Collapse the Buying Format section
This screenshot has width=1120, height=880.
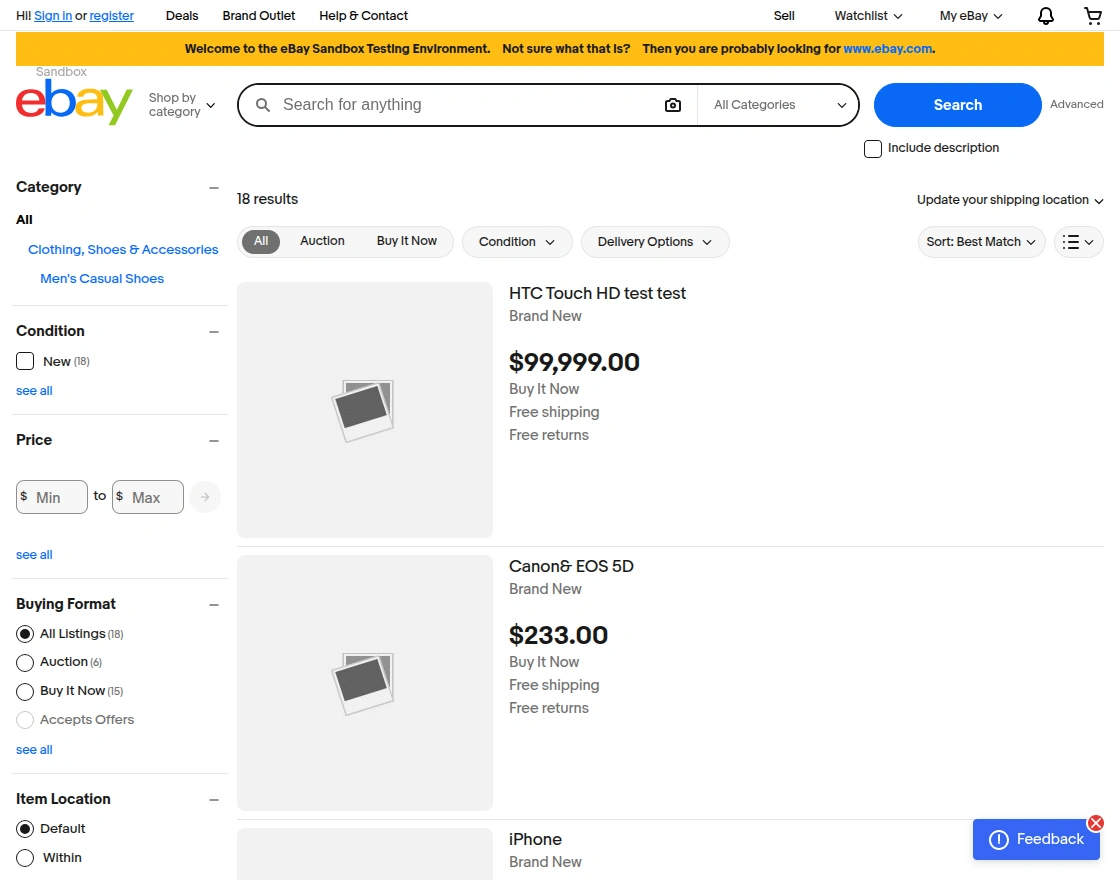tap(214, 605)
